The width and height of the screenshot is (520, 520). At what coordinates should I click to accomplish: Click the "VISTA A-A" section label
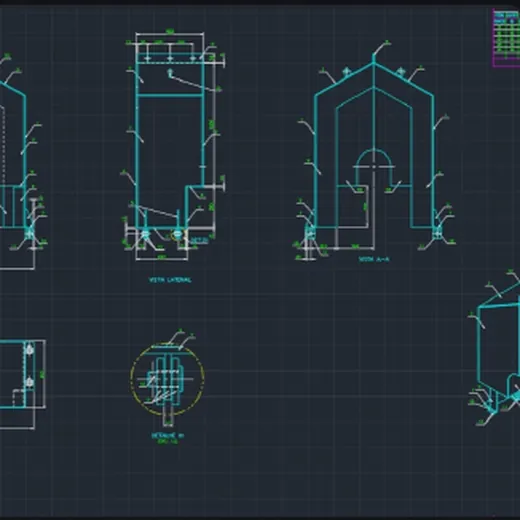374,259
